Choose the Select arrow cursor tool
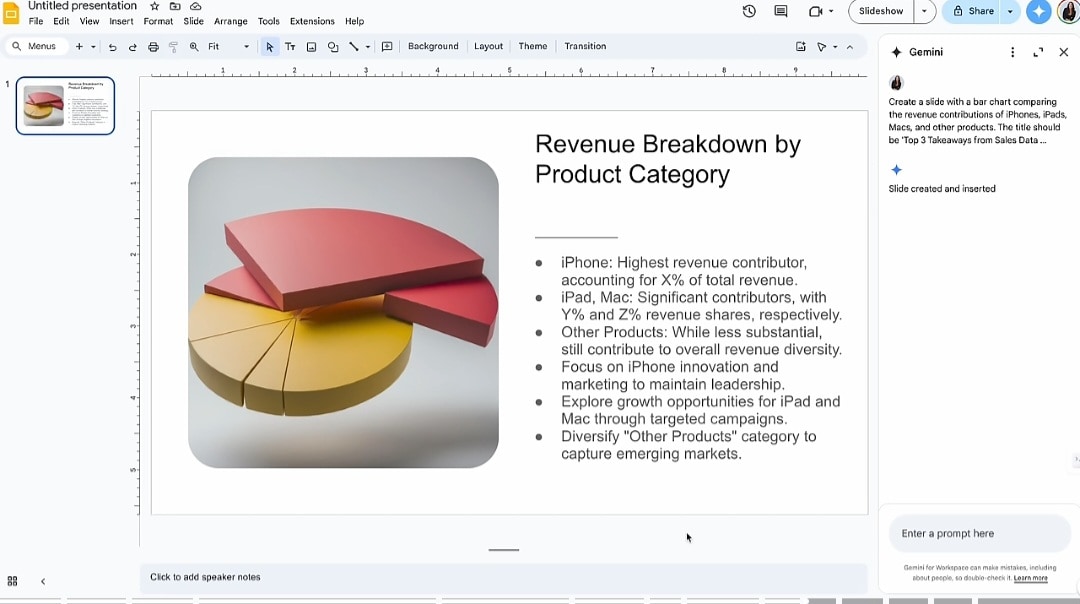Viewport: 1080px width, 604px height. [269, 47]
